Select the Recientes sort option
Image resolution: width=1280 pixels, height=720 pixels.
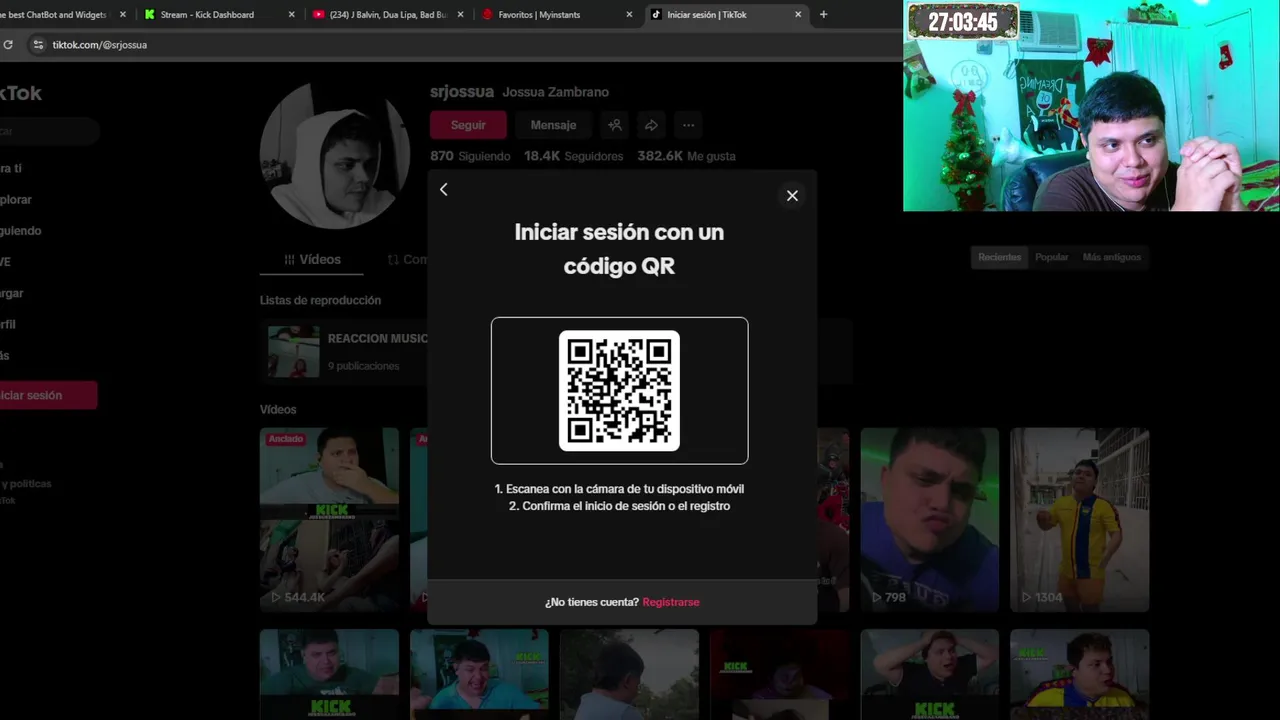(999, 257)
